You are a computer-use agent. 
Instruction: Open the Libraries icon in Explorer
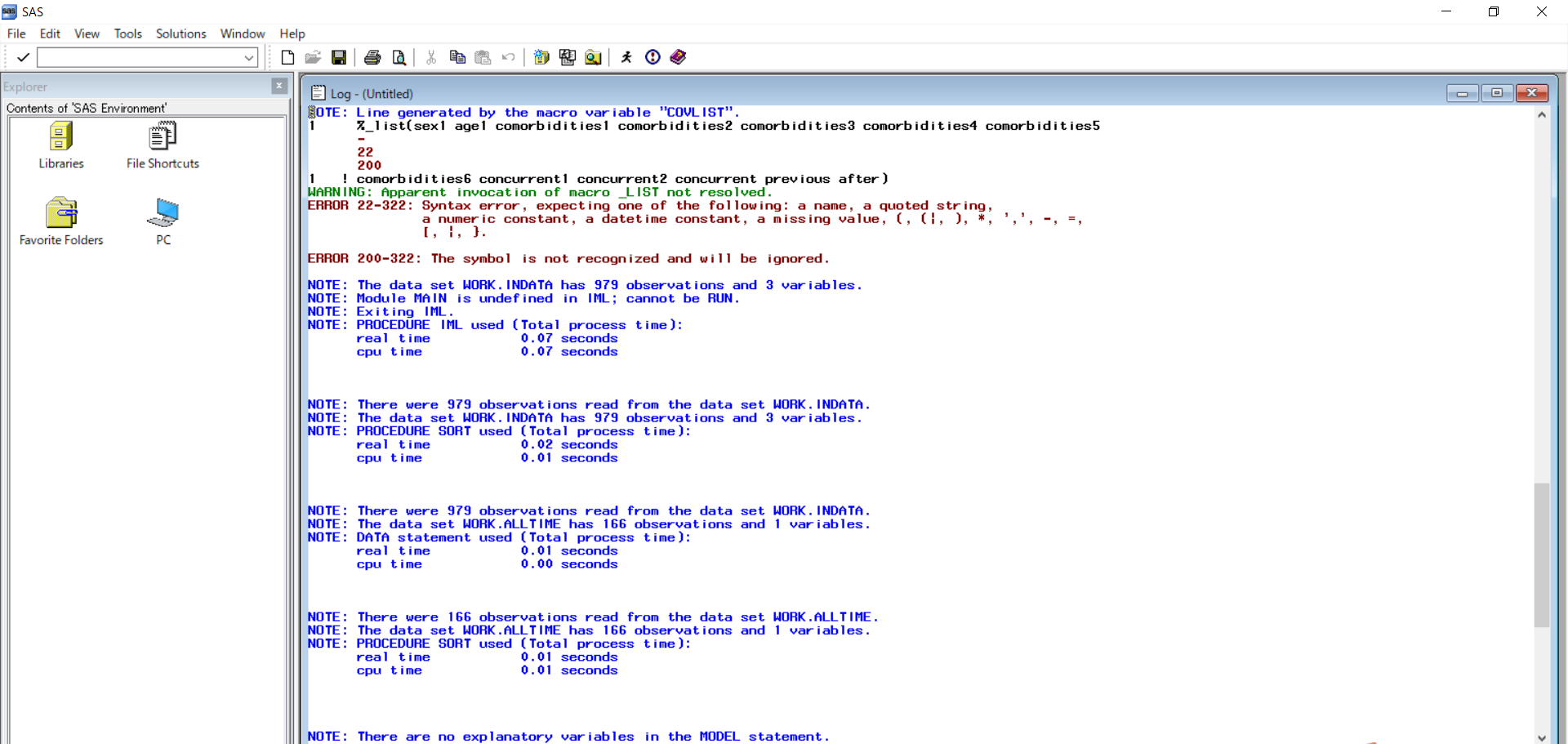tap(60, 145)
